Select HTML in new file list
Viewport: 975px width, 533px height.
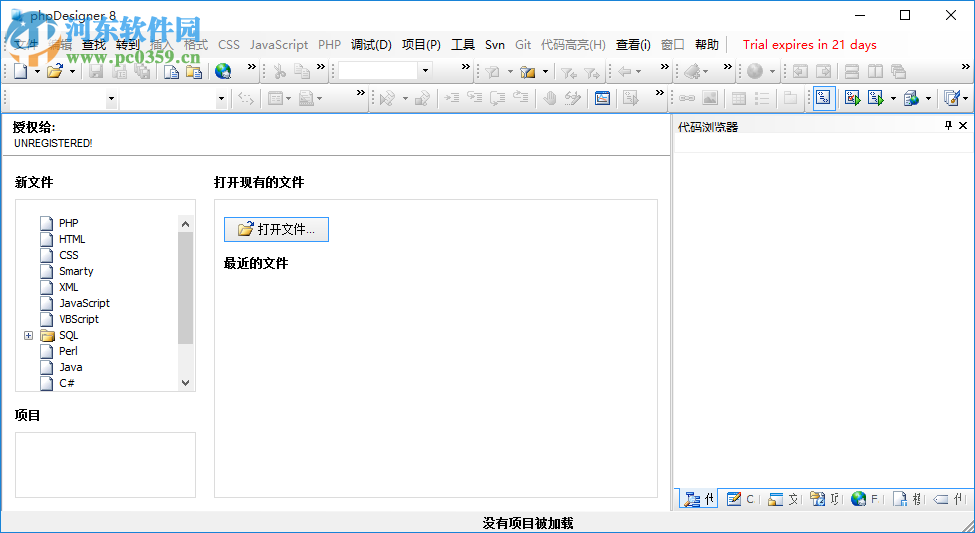tap(72, 239)
